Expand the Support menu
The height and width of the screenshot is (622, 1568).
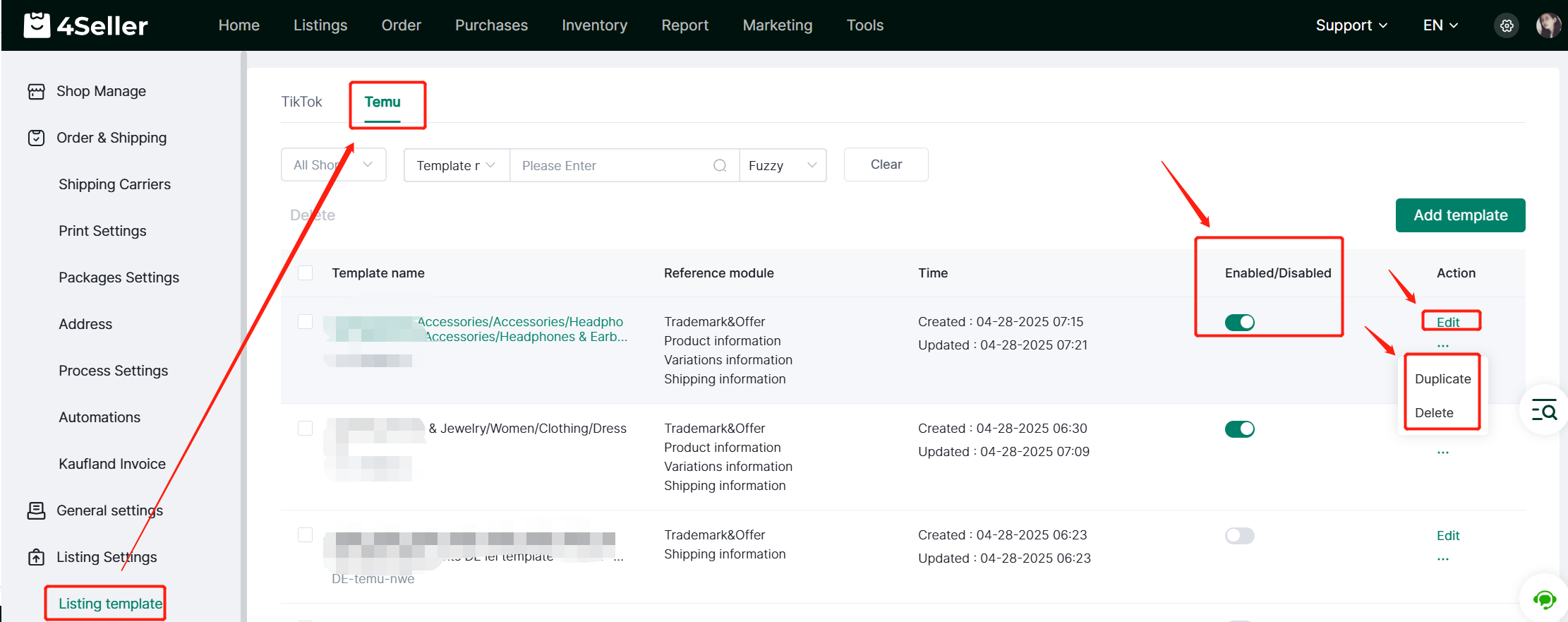click(1351, 25)
